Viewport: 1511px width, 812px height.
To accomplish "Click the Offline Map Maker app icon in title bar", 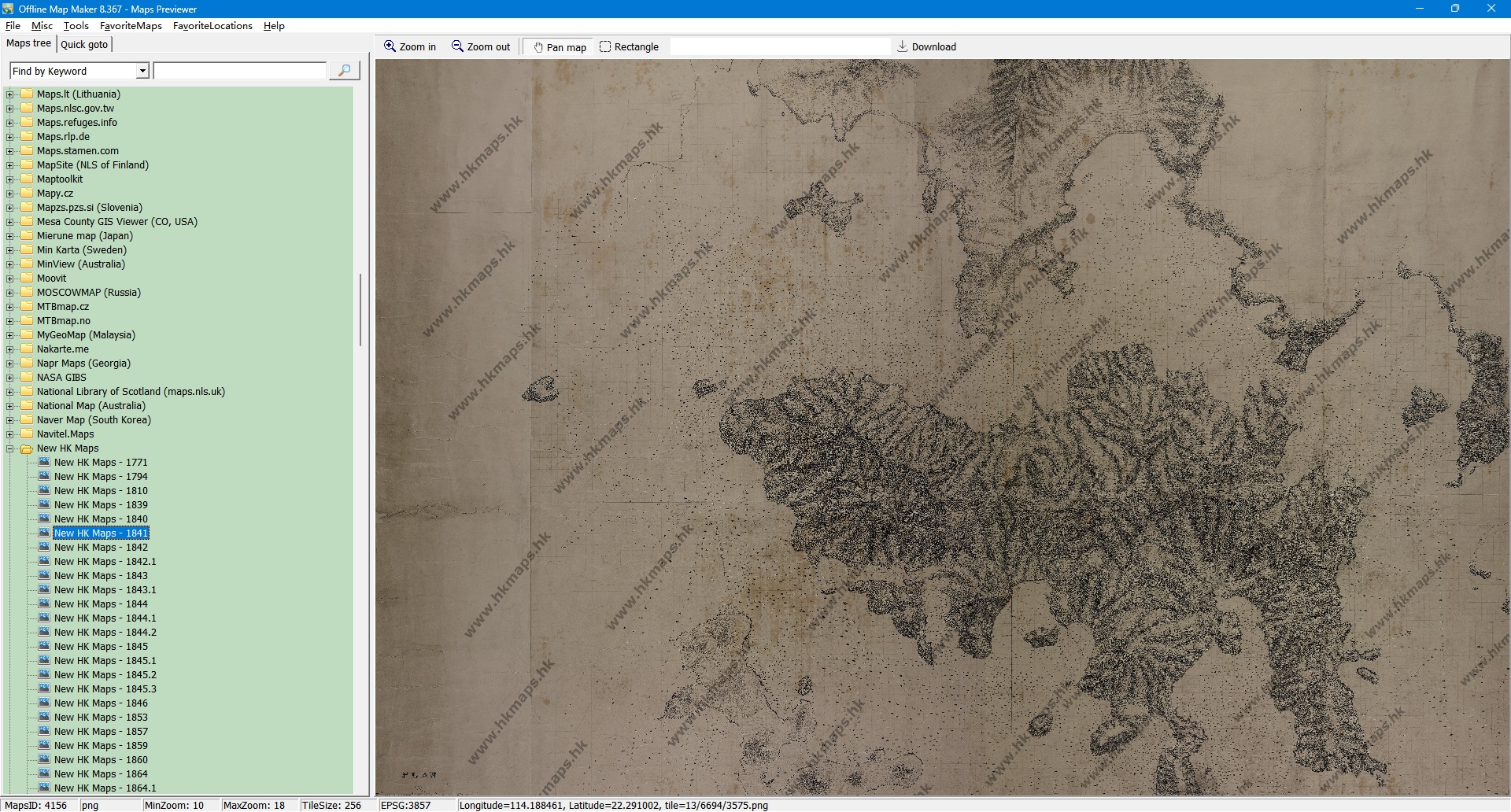I will [x=9, y=9].
